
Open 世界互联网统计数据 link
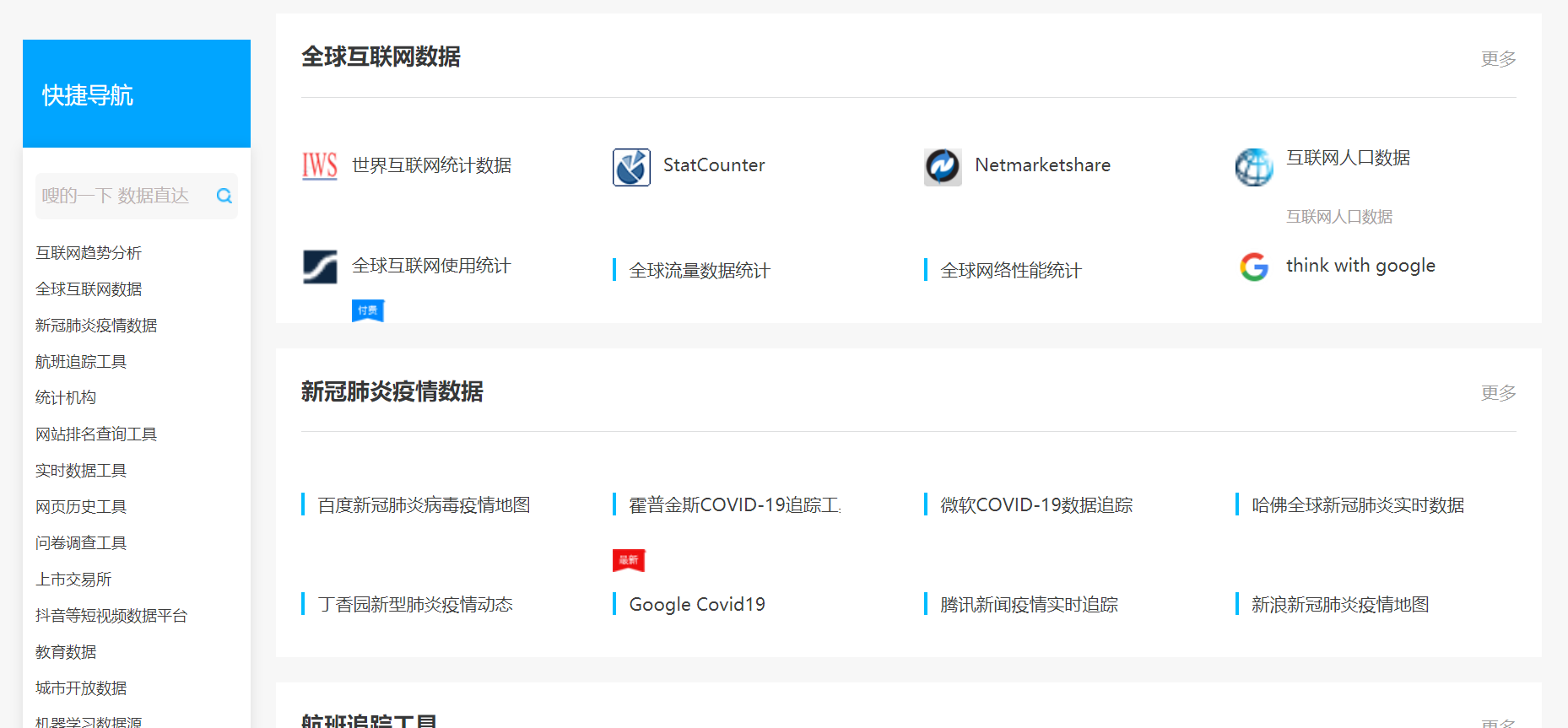coord(432,165)
